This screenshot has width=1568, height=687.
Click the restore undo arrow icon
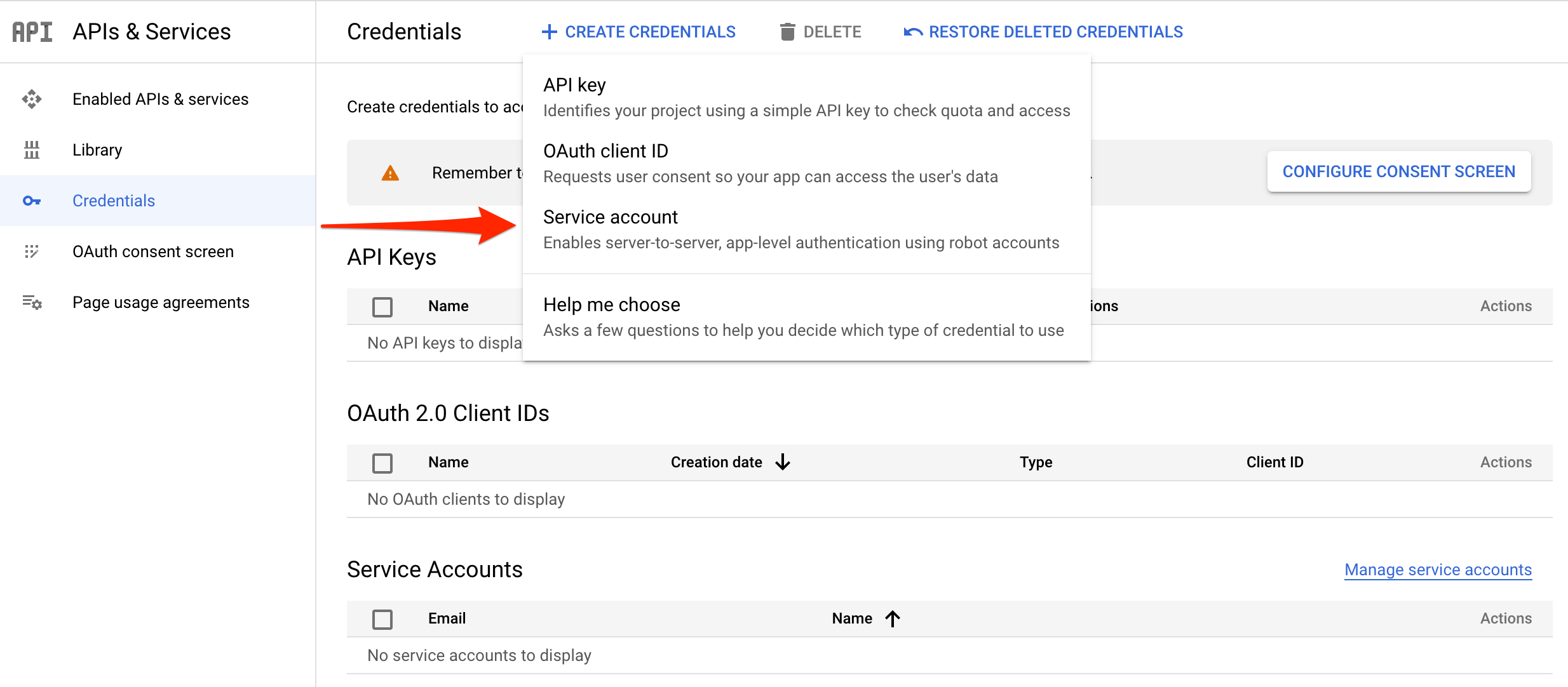913,32
